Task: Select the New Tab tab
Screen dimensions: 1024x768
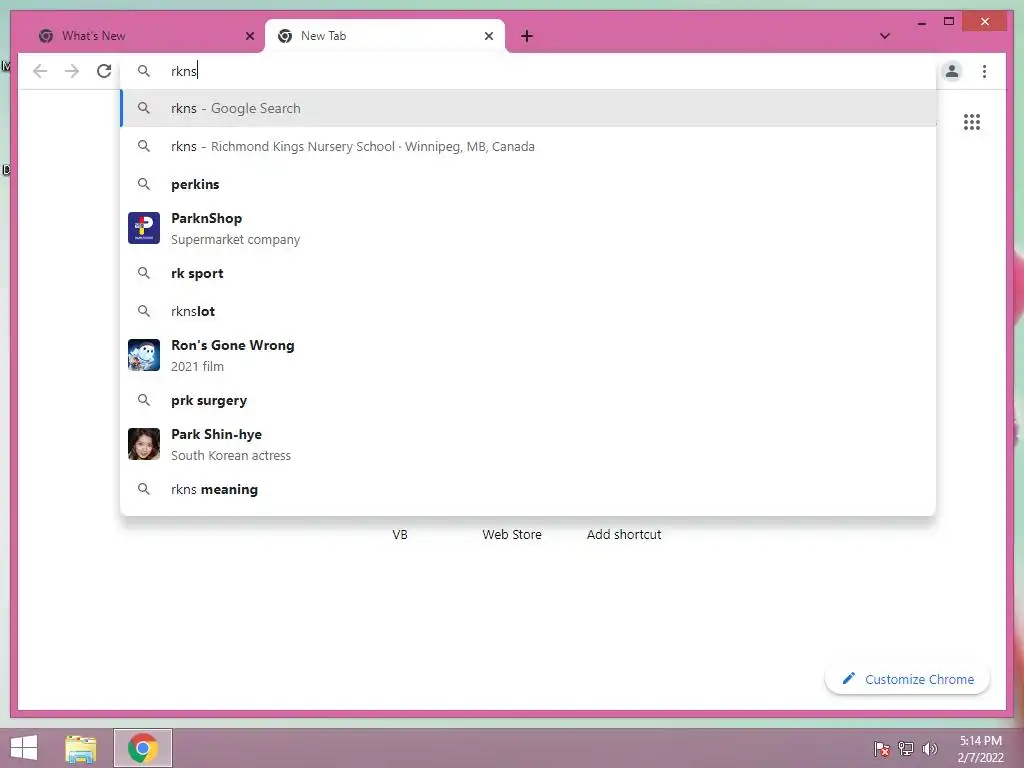Action: (x=385, y=36)
